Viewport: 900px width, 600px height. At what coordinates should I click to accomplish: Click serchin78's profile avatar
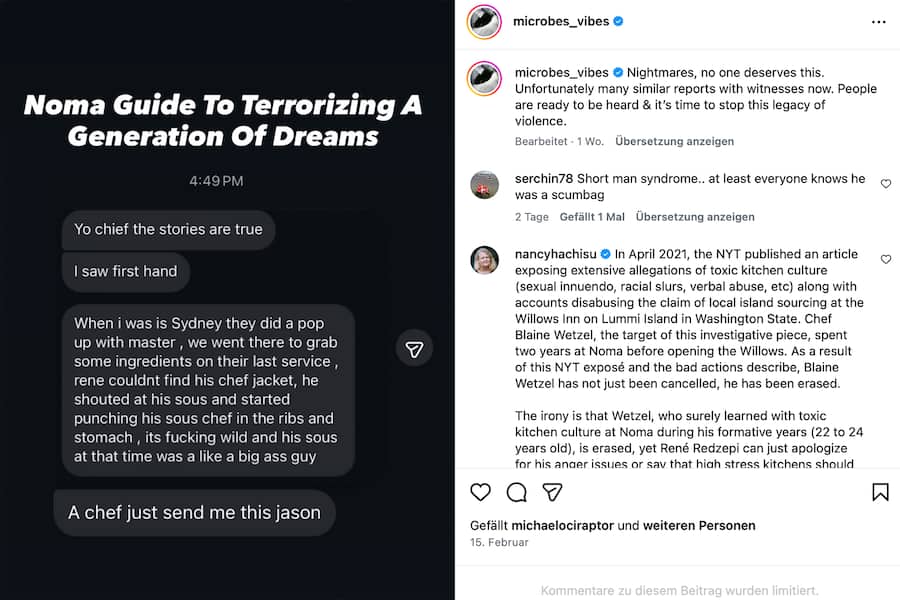(x=484, y=186)
